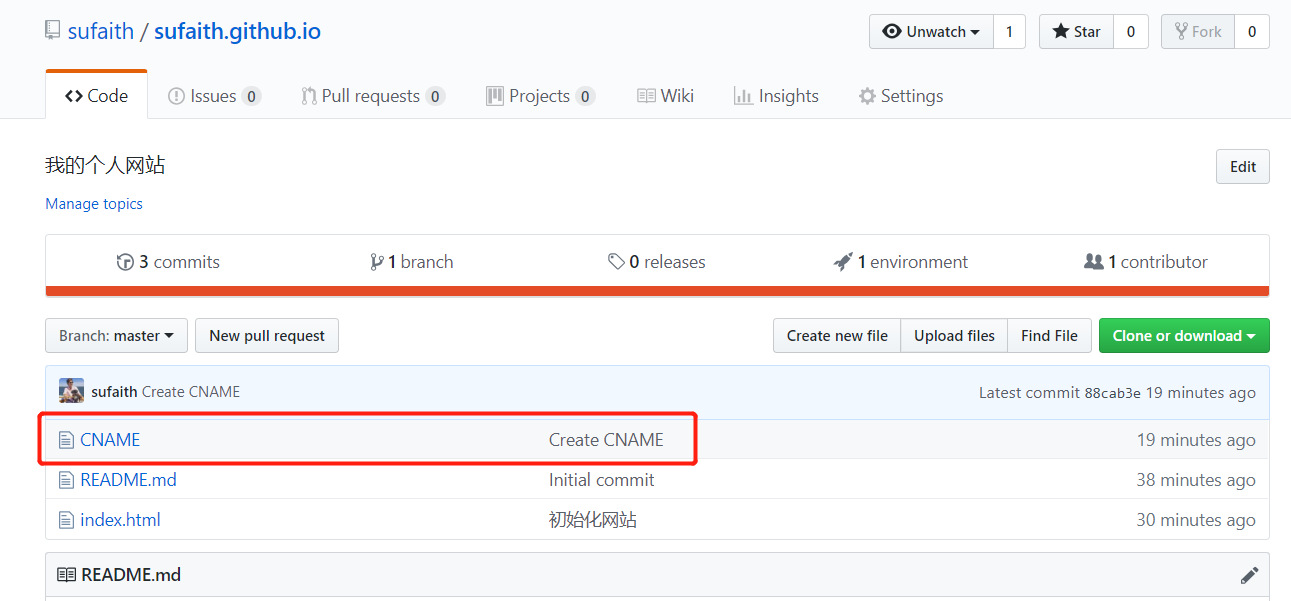Click the 初始化网站 commit message

(x=593, y=520)
